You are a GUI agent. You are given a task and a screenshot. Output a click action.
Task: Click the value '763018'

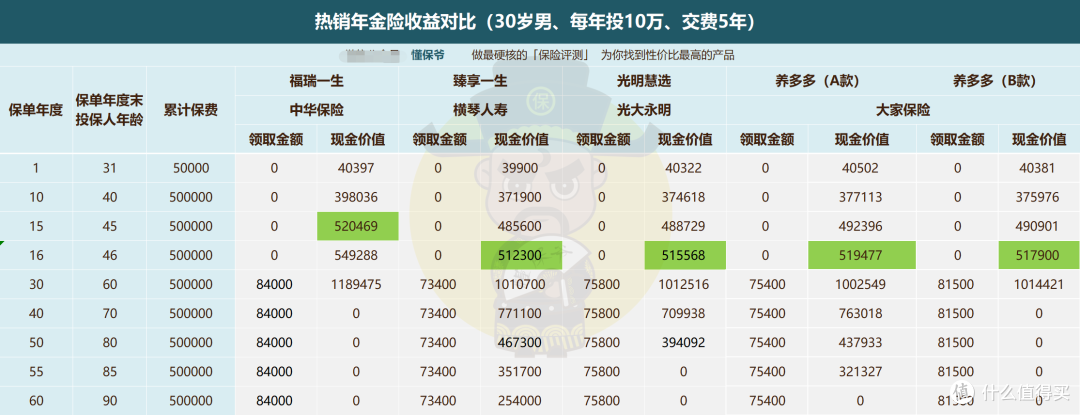tap(862, 313)
